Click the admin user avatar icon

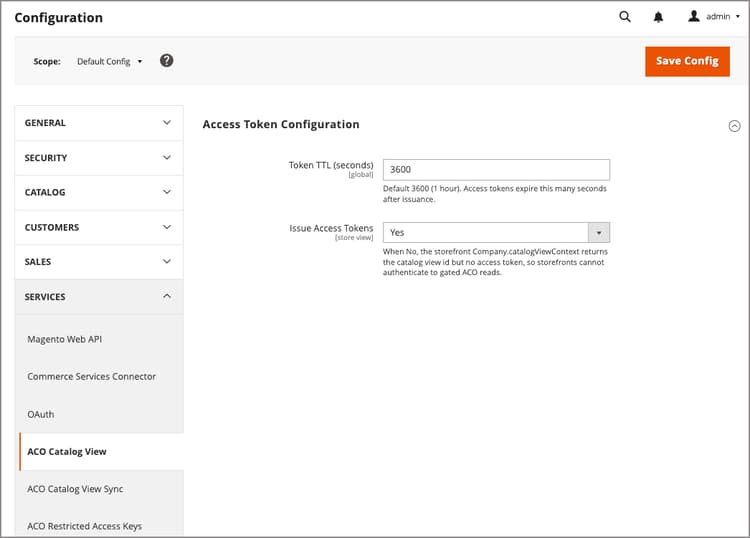pos(694,16)
